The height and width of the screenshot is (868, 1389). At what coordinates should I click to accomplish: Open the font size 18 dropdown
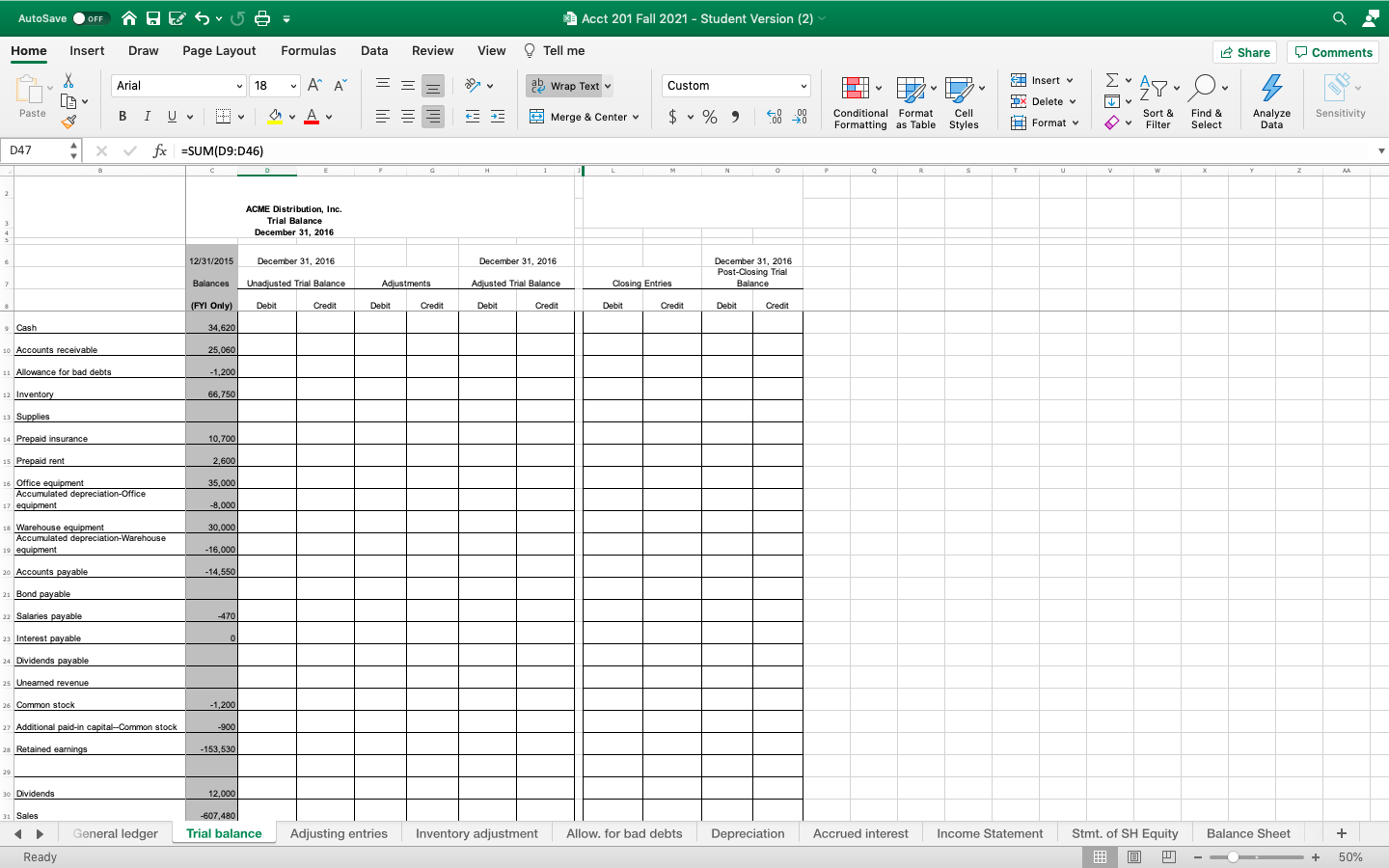point(293,86)
